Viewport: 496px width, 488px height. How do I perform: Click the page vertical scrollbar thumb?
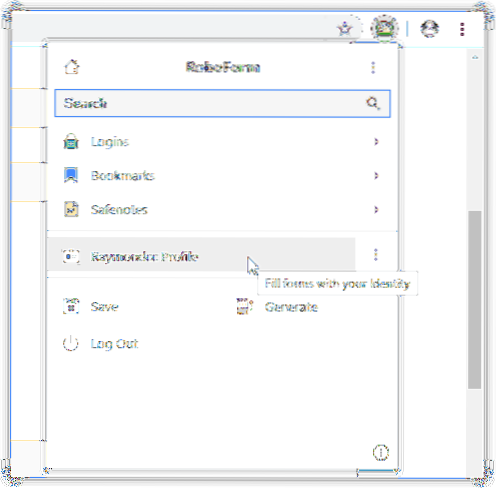click(x=474, y=300)
